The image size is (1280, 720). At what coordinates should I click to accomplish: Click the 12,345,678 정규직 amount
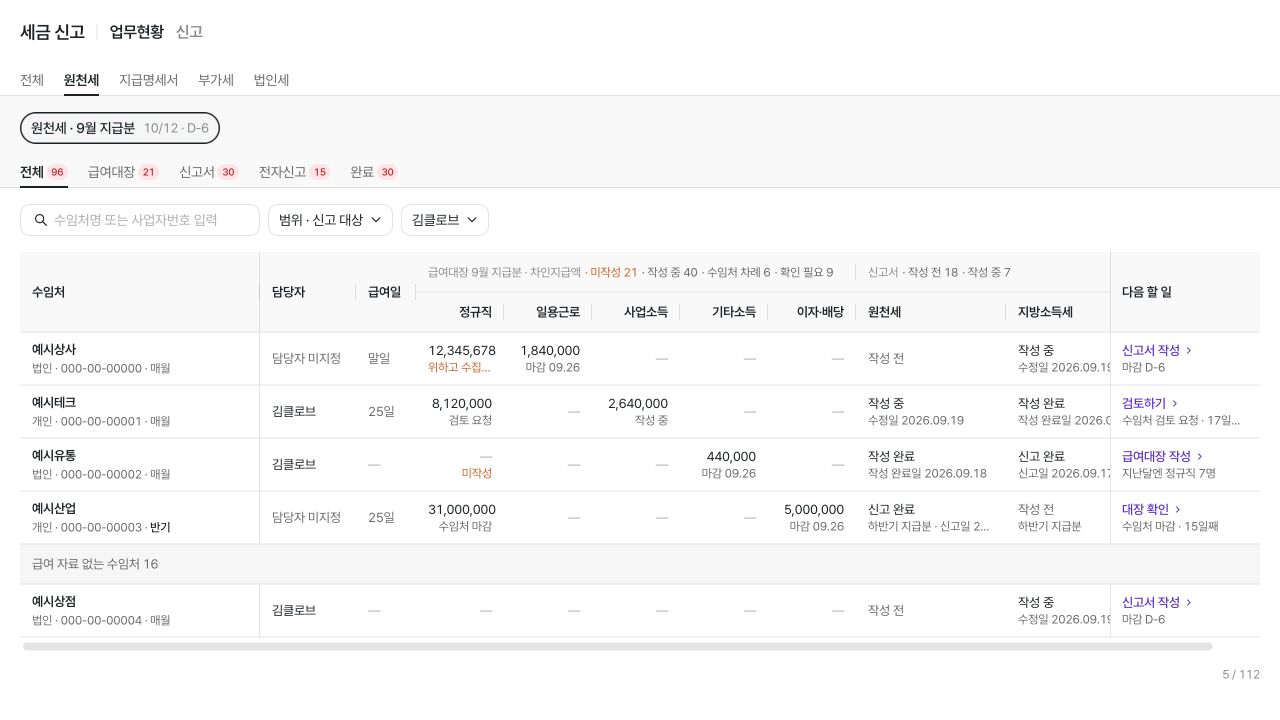462,350
